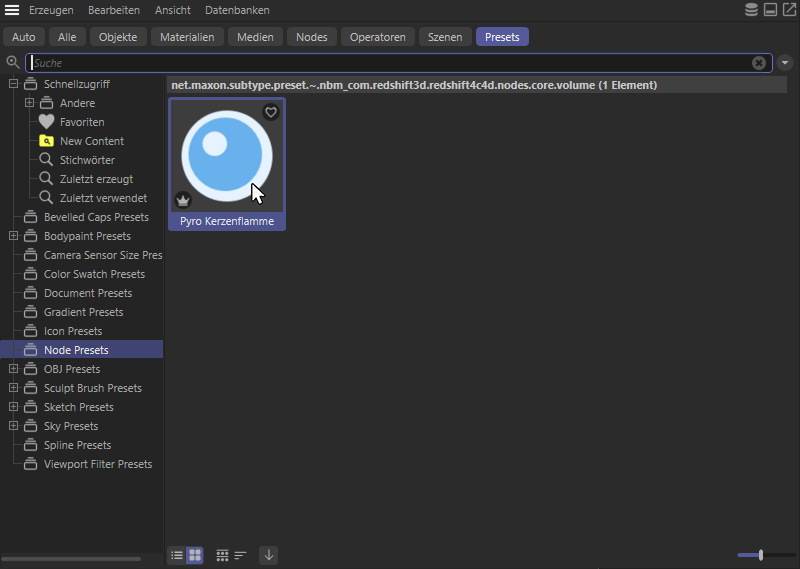The height and width of the screenshot is (569, 800).
Task: Open browser in a new window icon
Action: [789, 10]
